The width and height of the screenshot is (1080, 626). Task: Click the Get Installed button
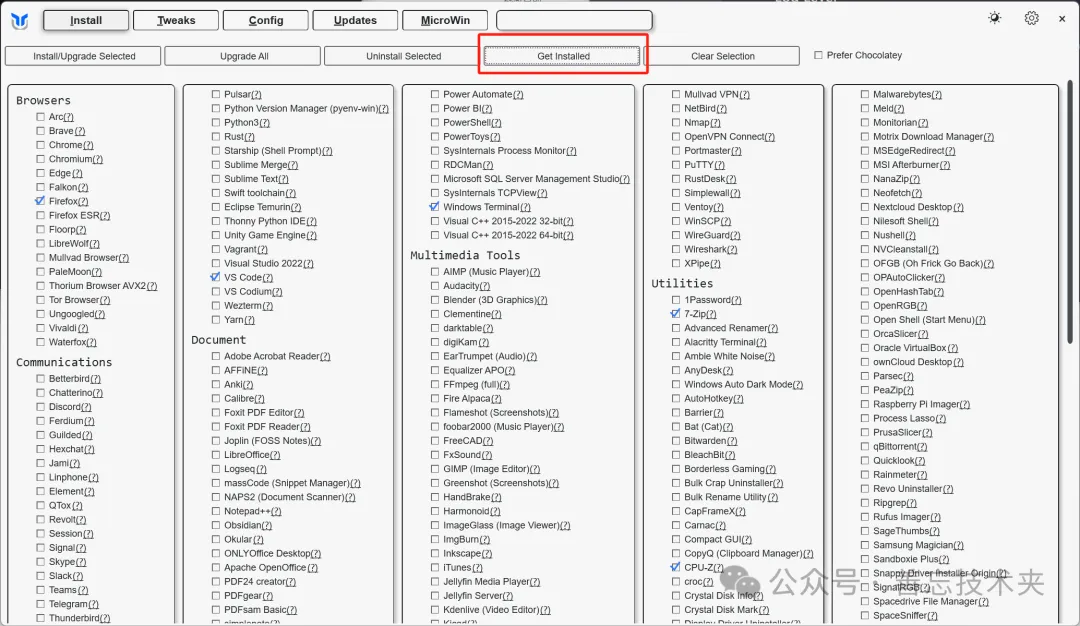point(563,56)
